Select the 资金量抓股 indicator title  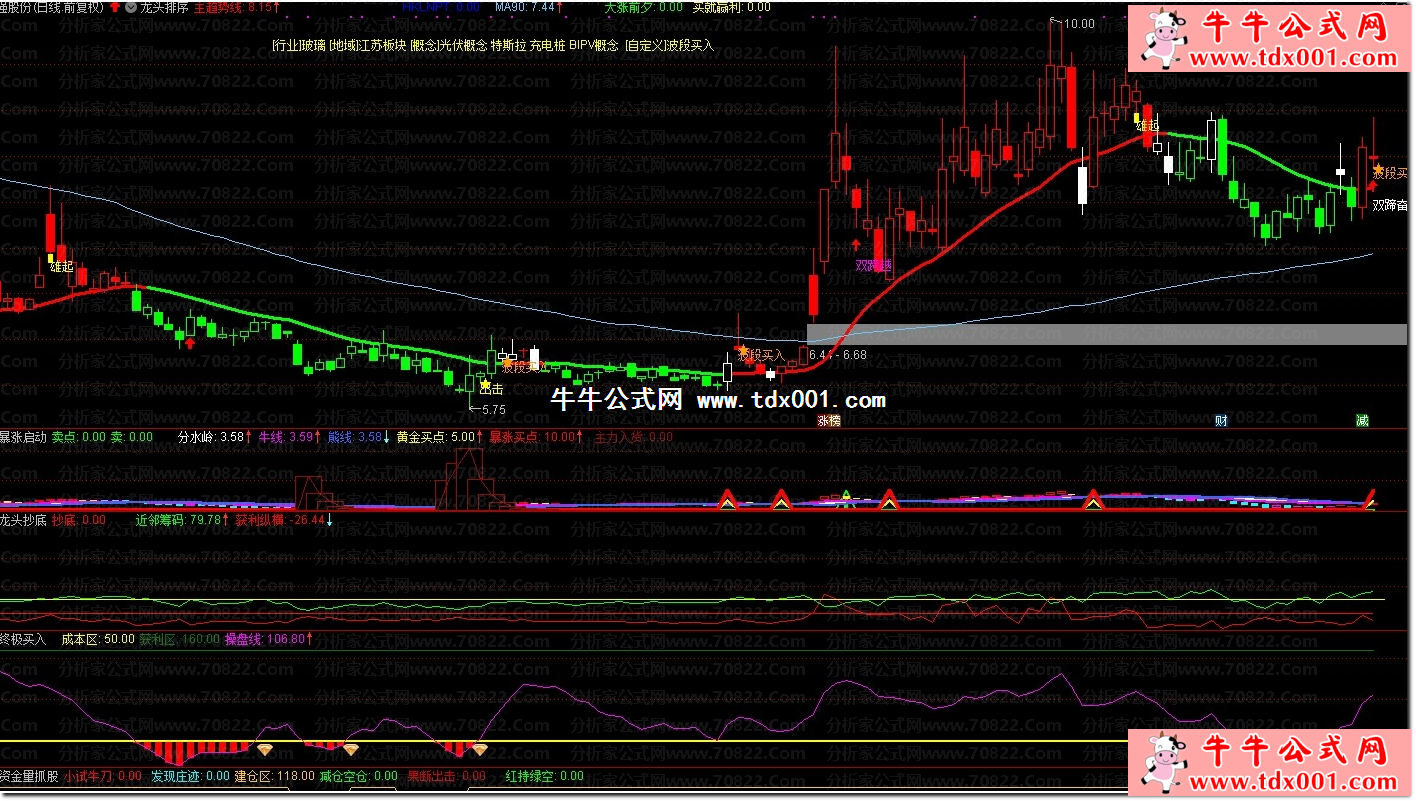(x=29, y=776)
